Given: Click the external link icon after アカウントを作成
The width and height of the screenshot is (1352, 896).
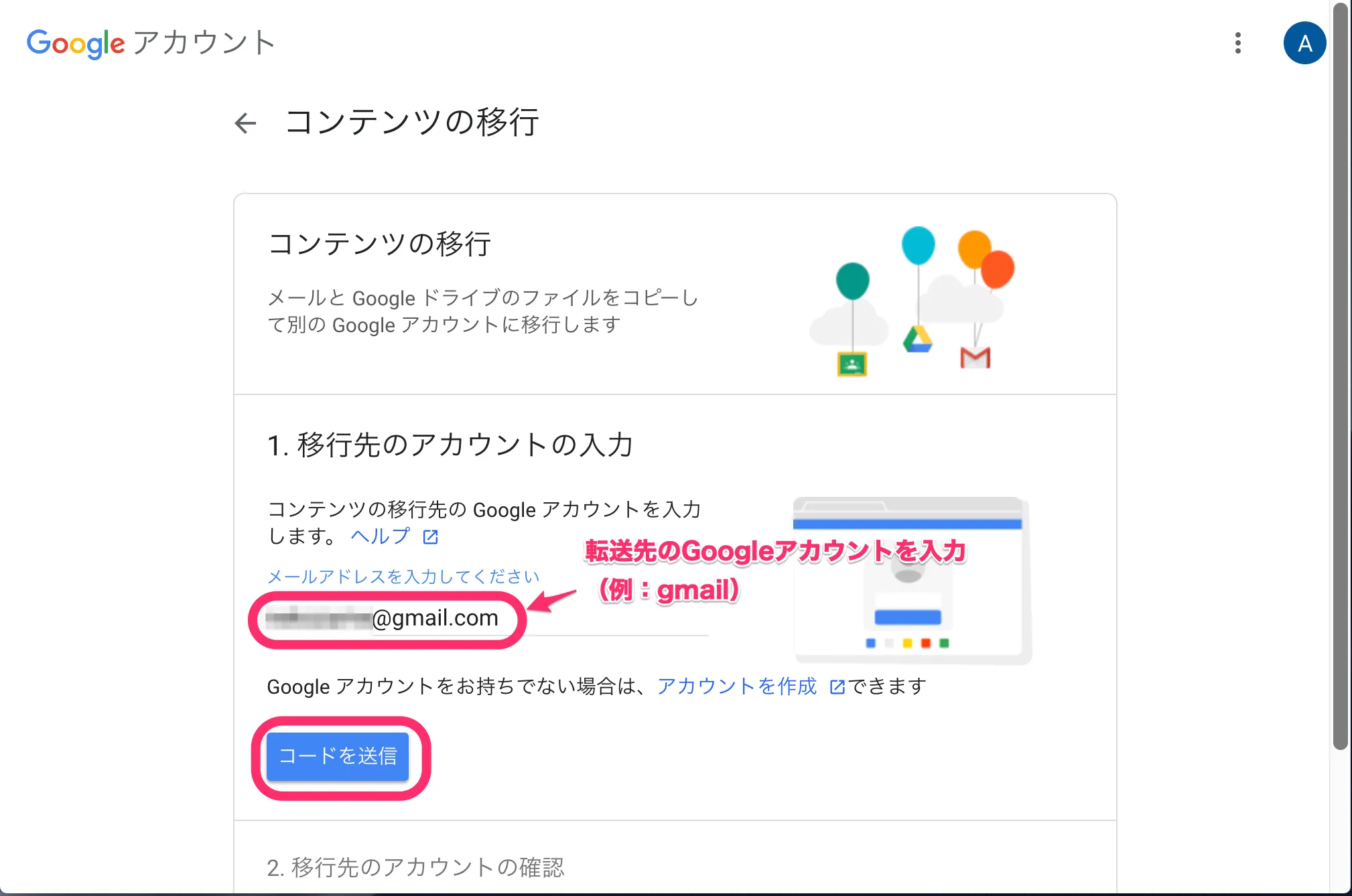Looking at the screenshot, I should coord(837,687).
